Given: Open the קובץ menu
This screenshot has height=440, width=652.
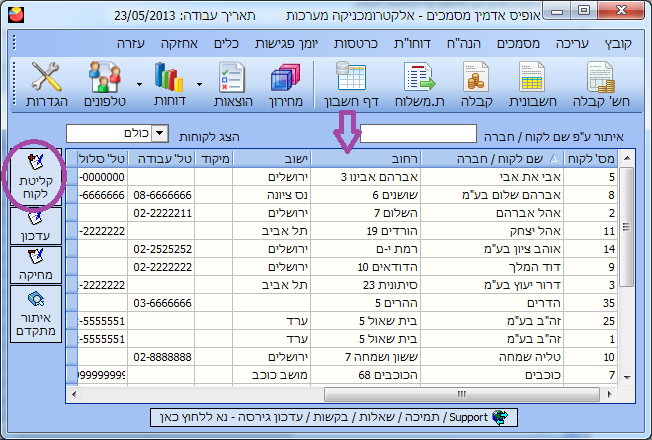Looking at the screenshot, I should pyautogui.click(x=618, y=43).
